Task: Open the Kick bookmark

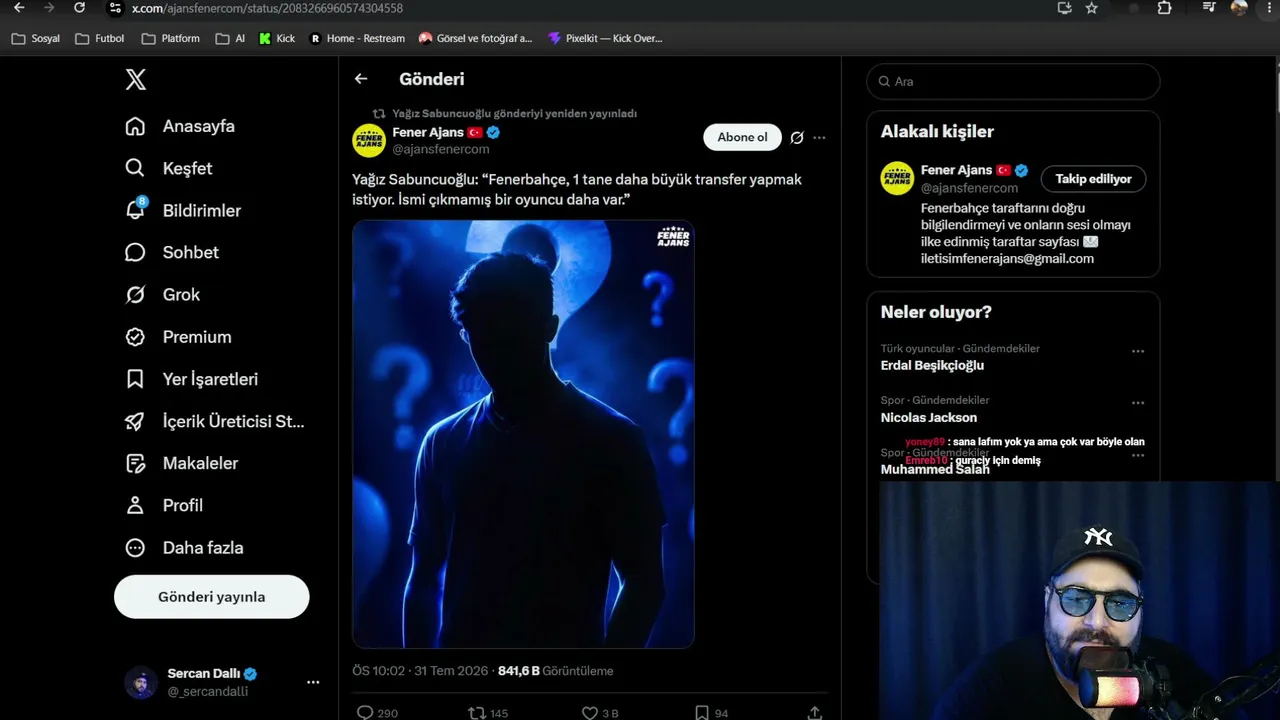Action: 277,39
